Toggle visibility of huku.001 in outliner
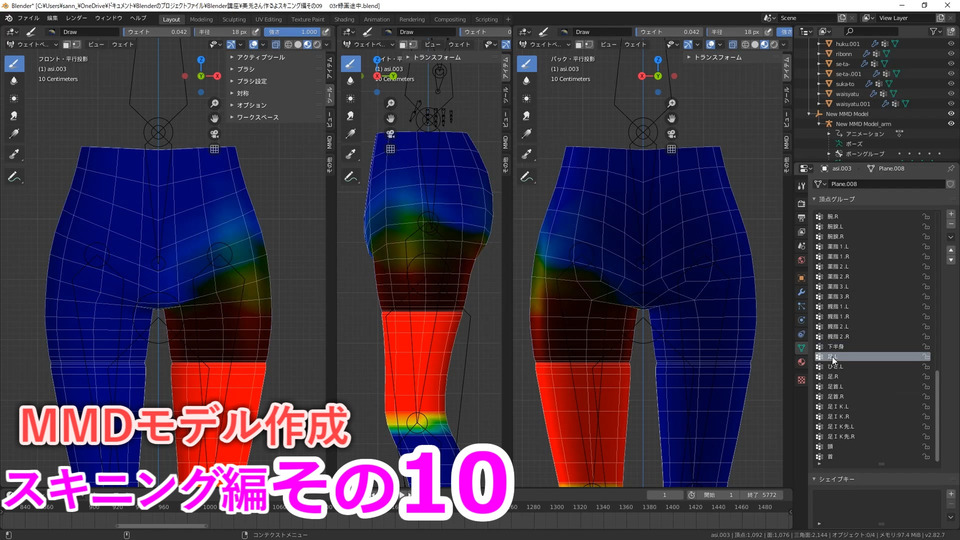This screenshot has height=540, width=960. coord(951,44)
